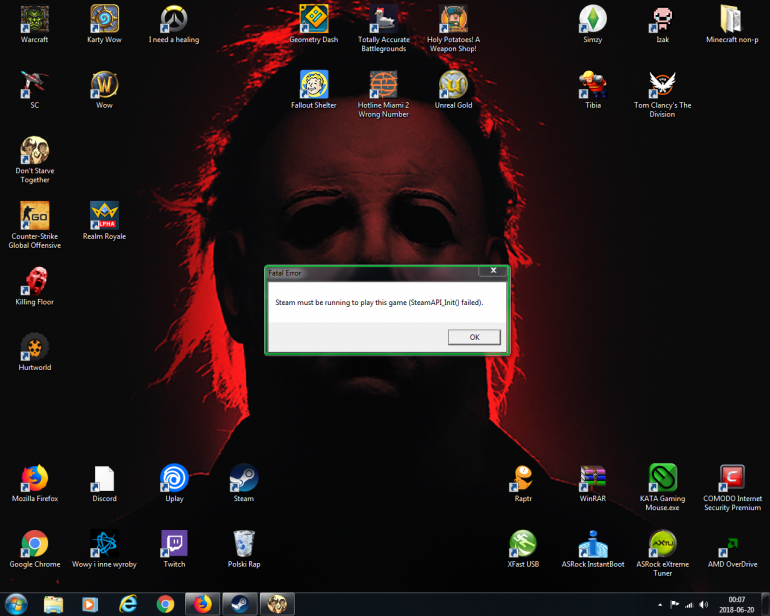This screenshot has height=616, width=770.
Task: Select Mozilla Firefox desktop shortcut
Action: coord(34,483)
